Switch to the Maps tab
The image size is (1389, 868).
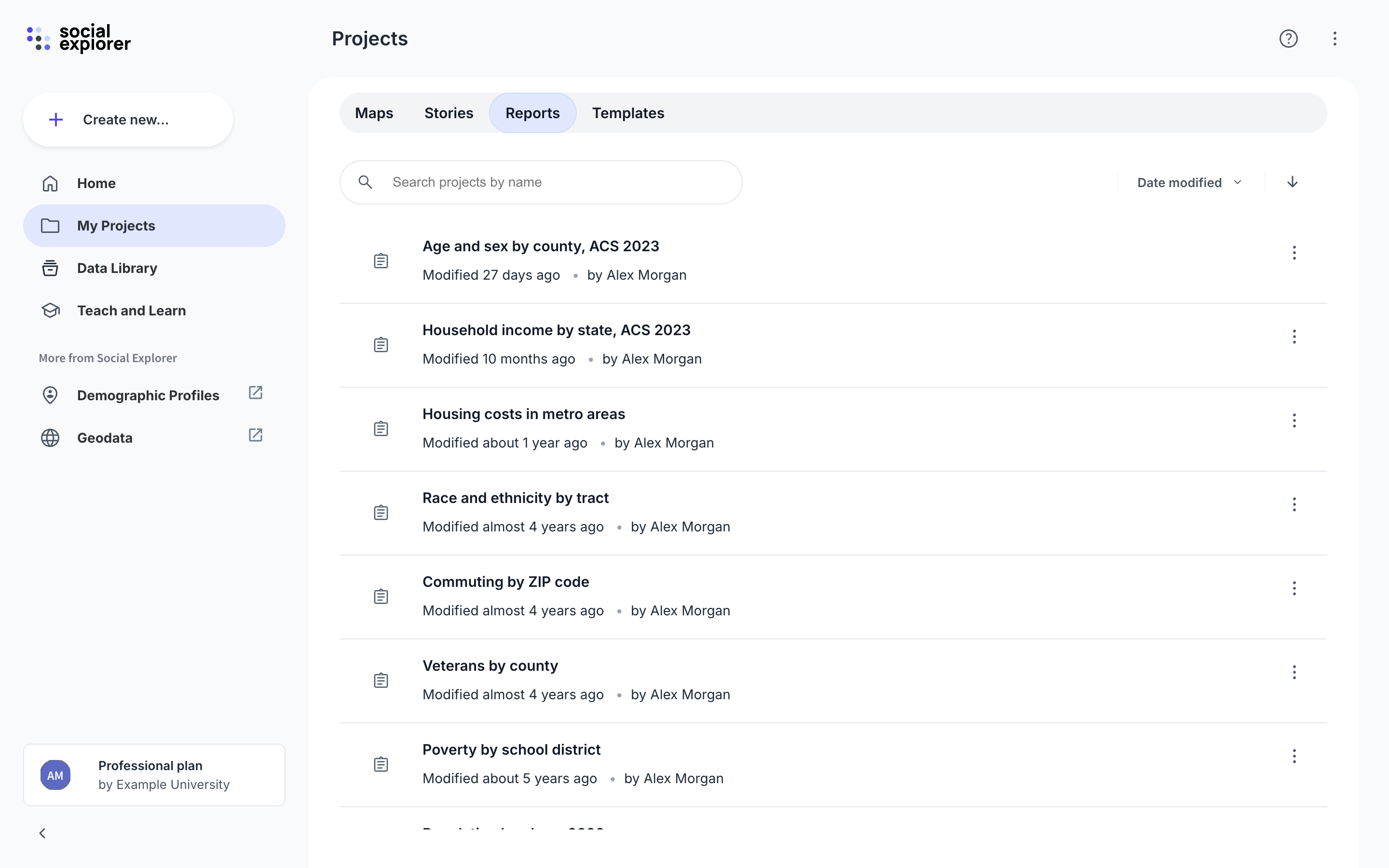pyautogui.click(x=374, y=113)
